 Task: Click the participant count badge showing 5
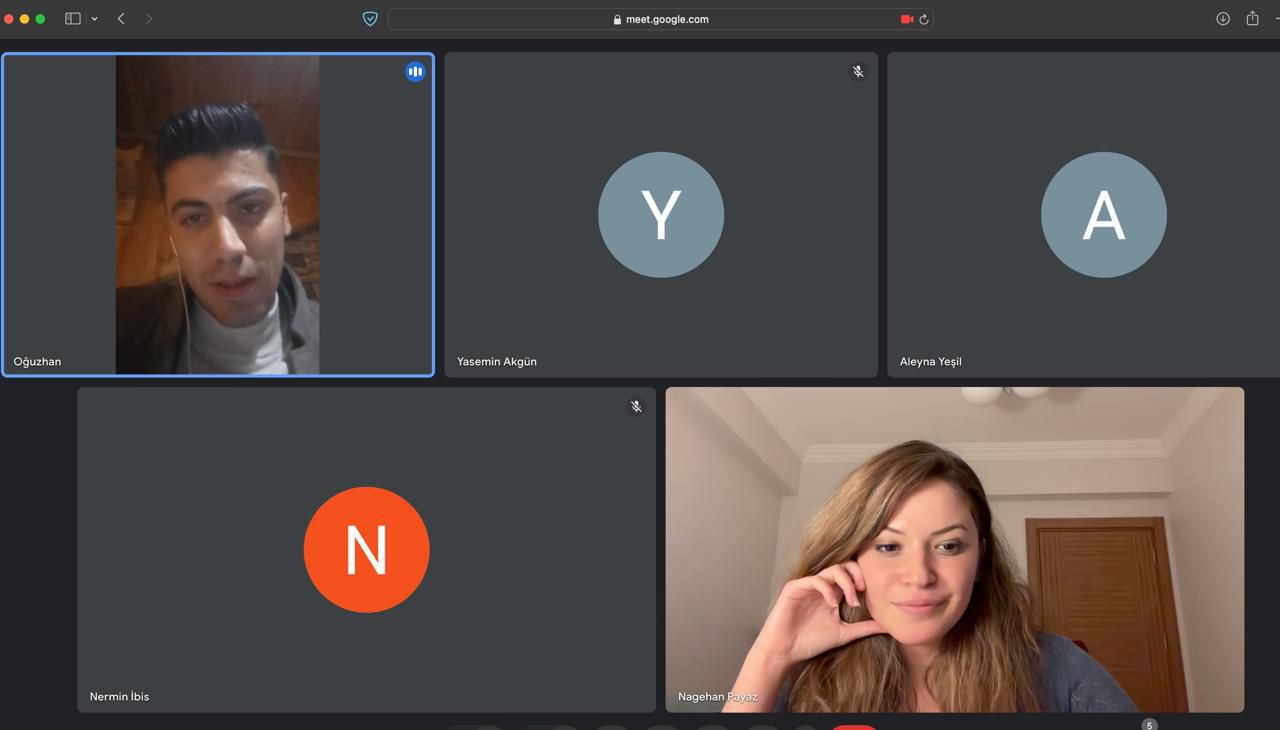point(1150,725)
